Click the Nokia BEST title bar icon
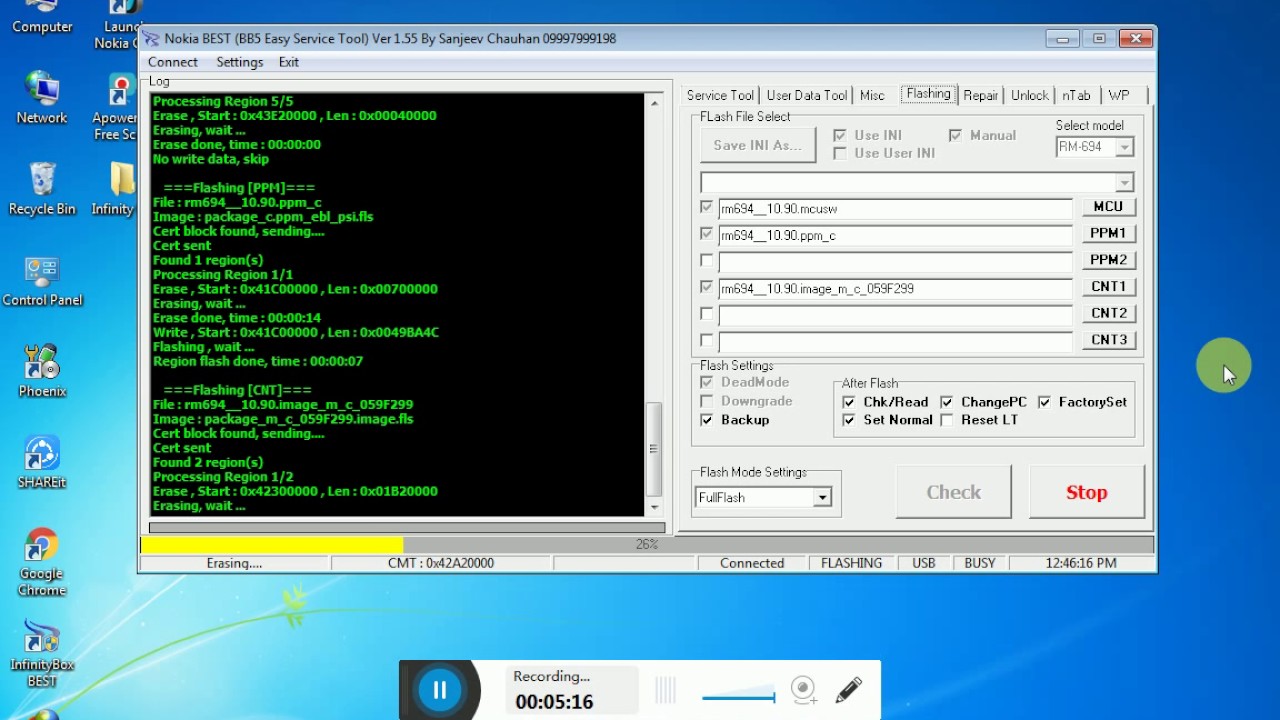The height and width of the screenshot is (720, 1280). tap(151, 39)
